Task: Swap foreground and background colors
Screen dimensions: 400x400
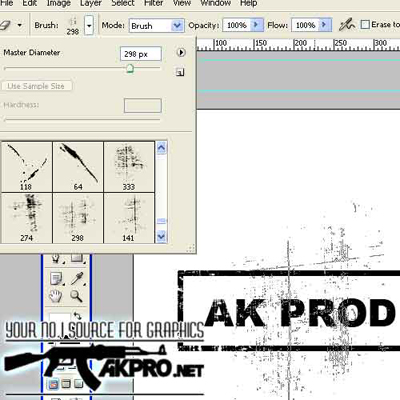Action: pyautogui.click(x=77, y=315)
